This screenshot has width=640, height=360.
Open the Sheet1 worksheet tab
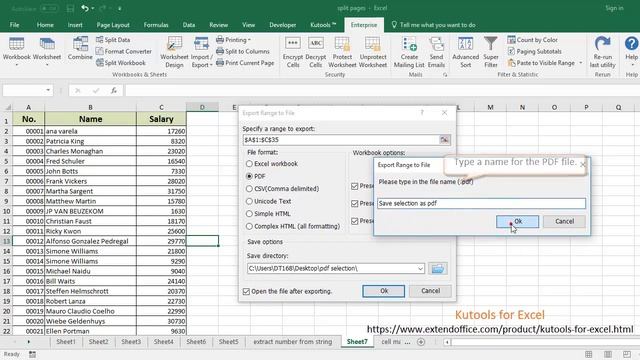click(x=66, y=342)
